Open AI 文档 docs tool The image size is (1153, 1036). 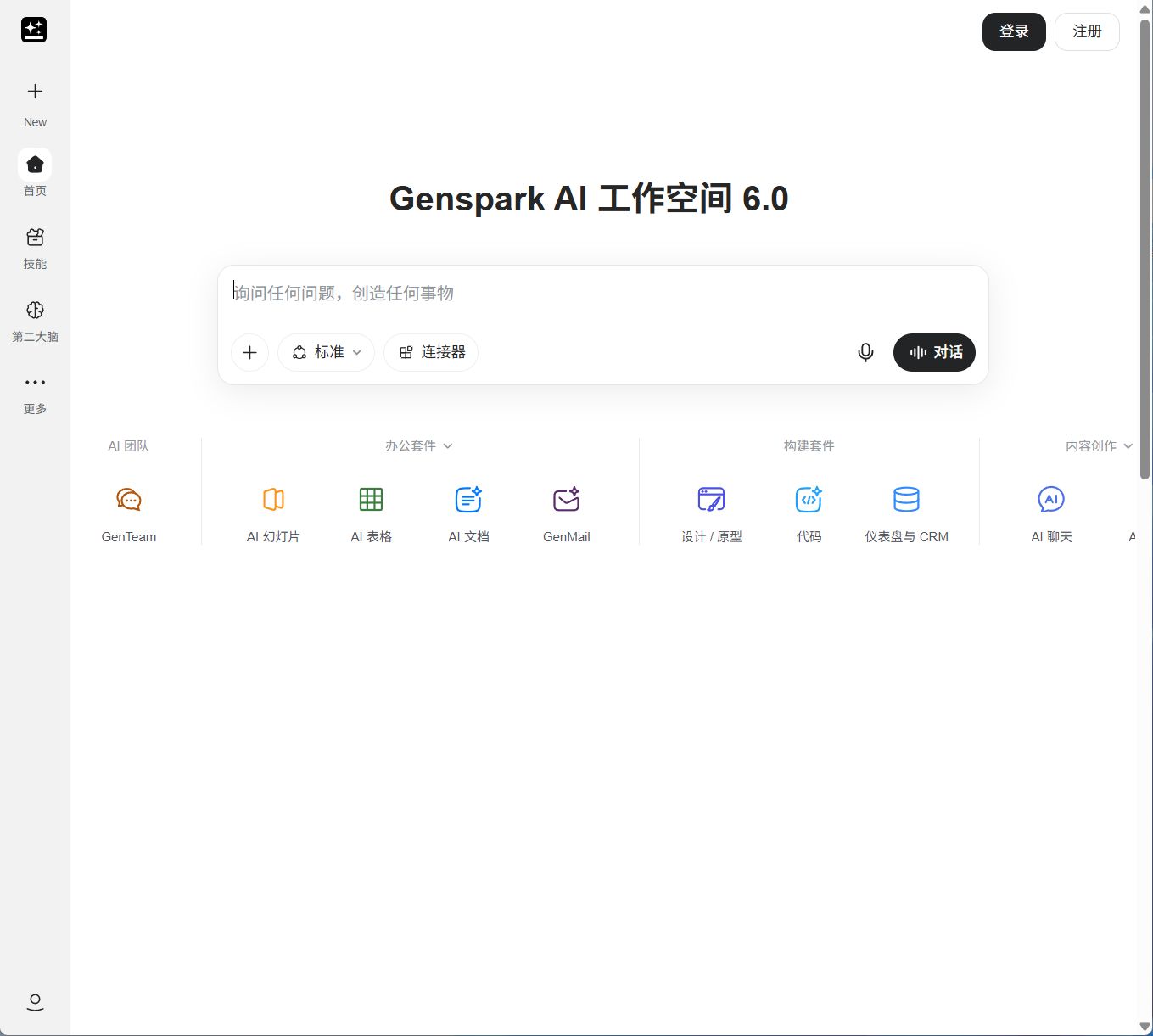coord(468,514)
